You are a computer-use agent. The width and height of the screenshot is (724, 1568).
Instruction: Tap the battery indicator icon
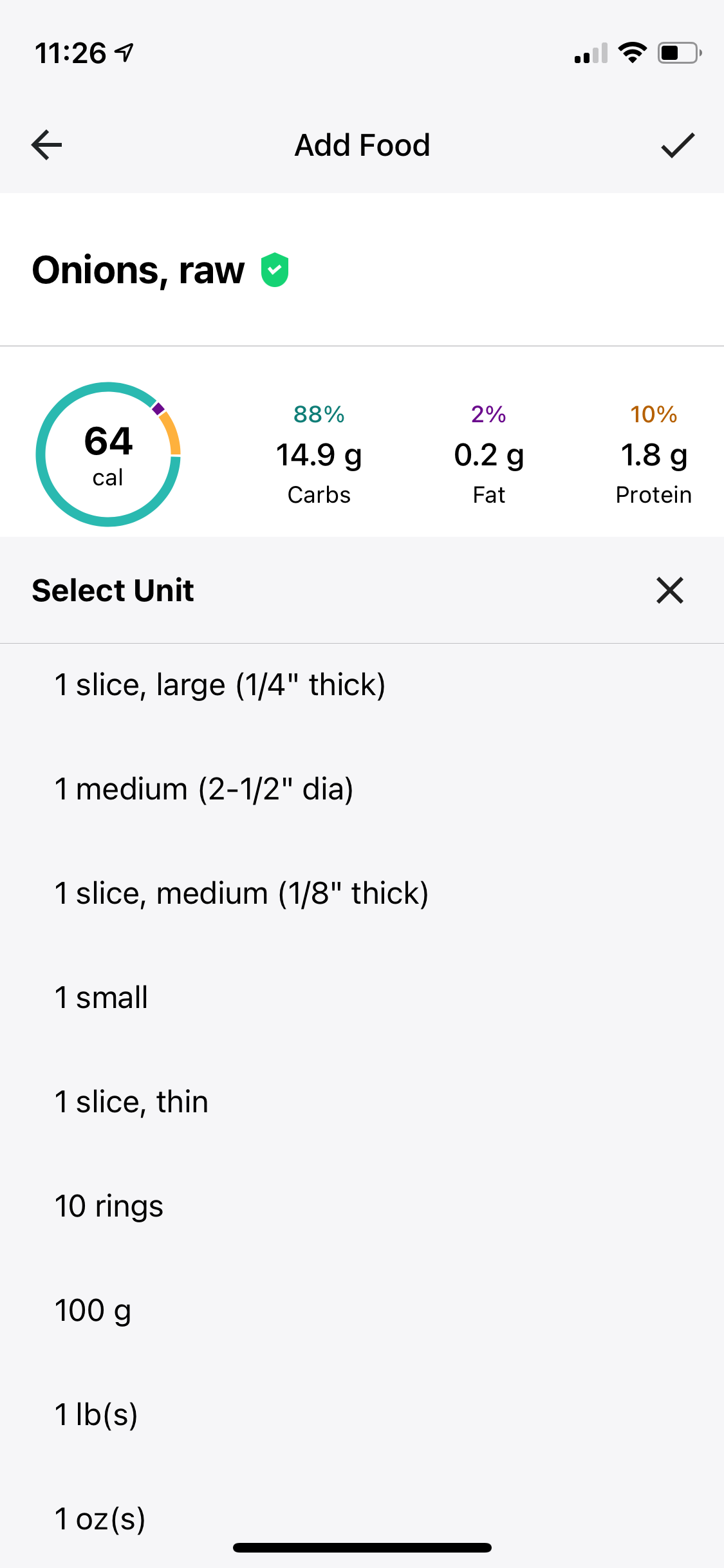(x=679, y=53)
